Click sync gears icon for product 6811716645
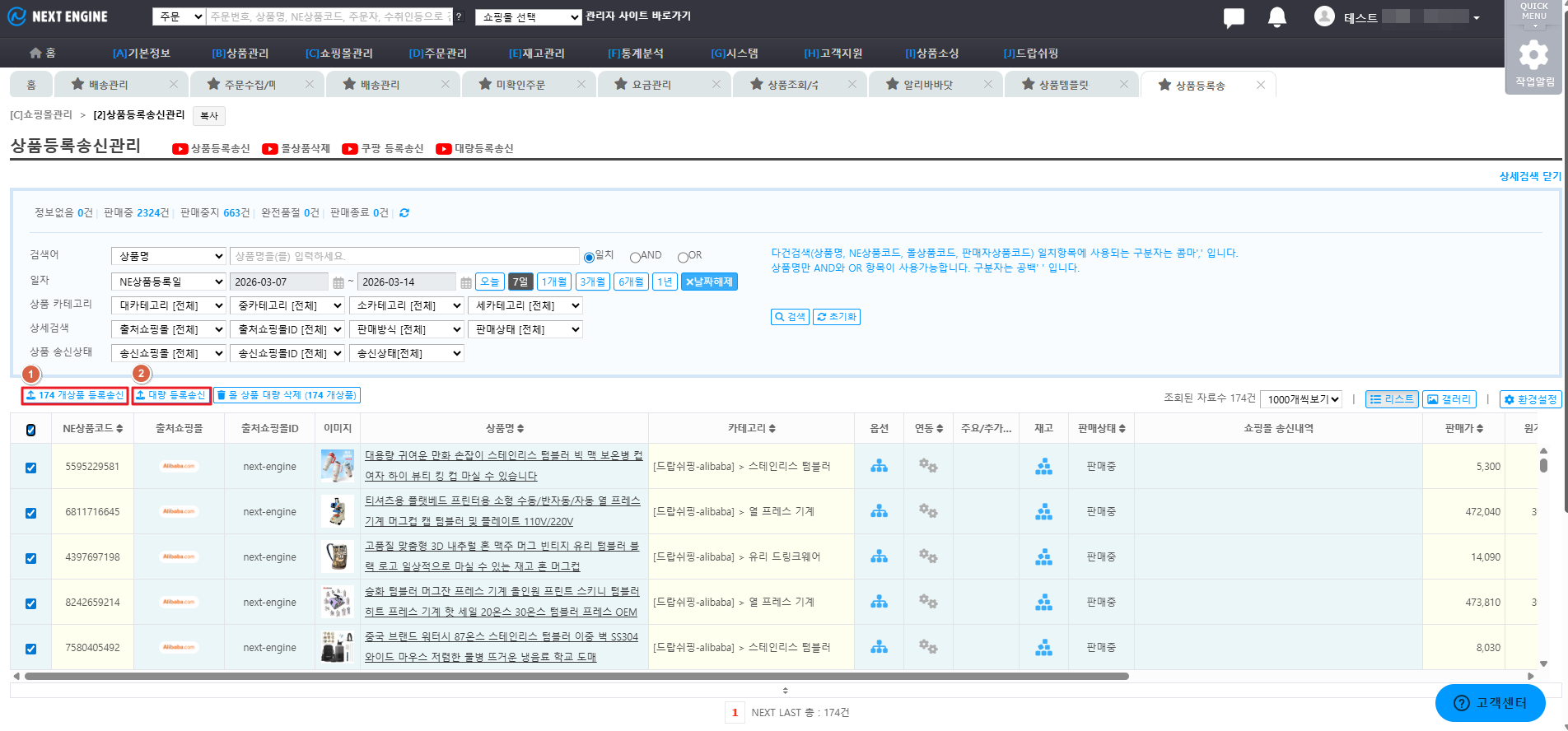 tap(928, 512)
